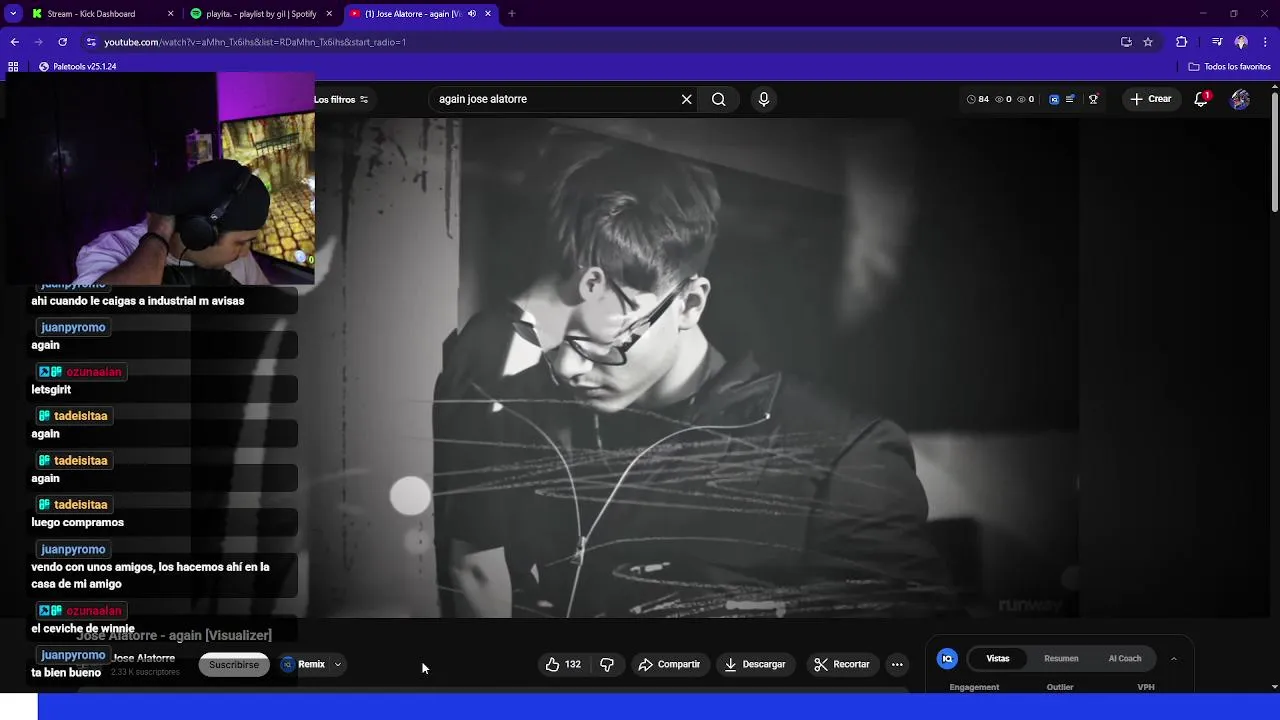Click the clock stat showing 84
Viewport: 1280px width, 720px height.
[x=978, y=99]
